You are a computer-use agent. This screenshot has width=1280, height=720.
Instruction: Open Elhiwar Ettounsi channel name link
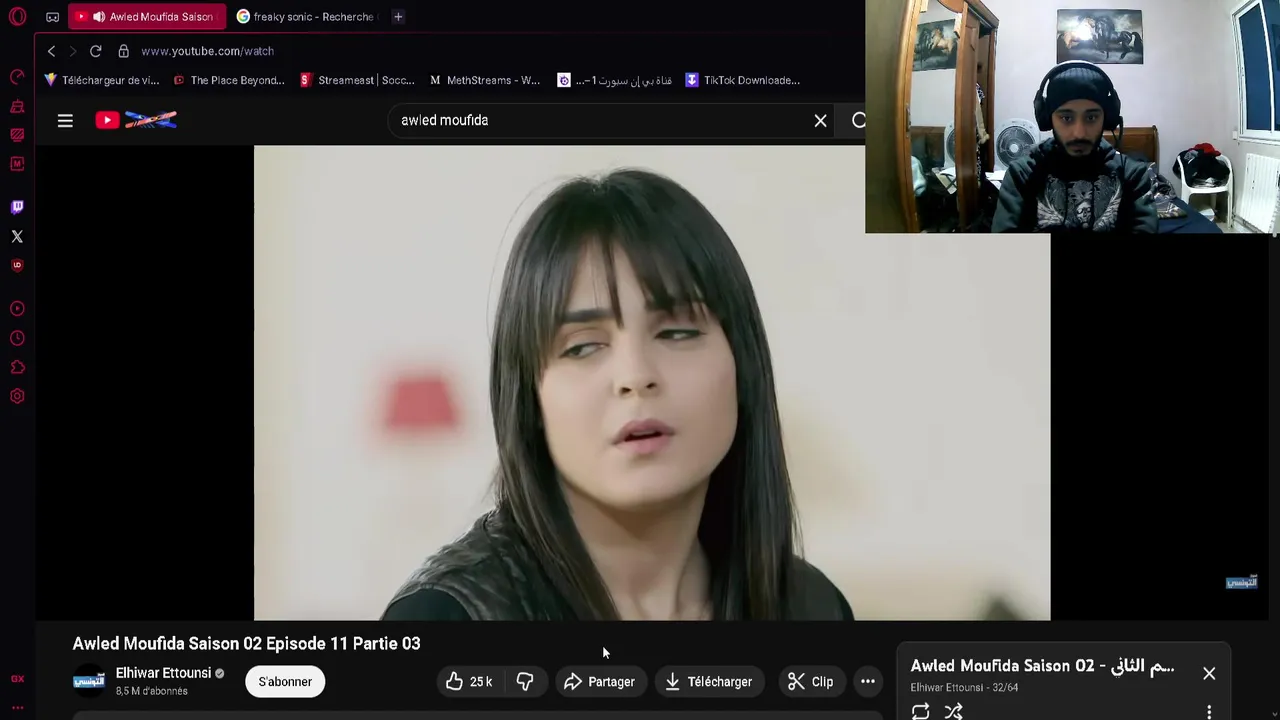pos(163,673)
